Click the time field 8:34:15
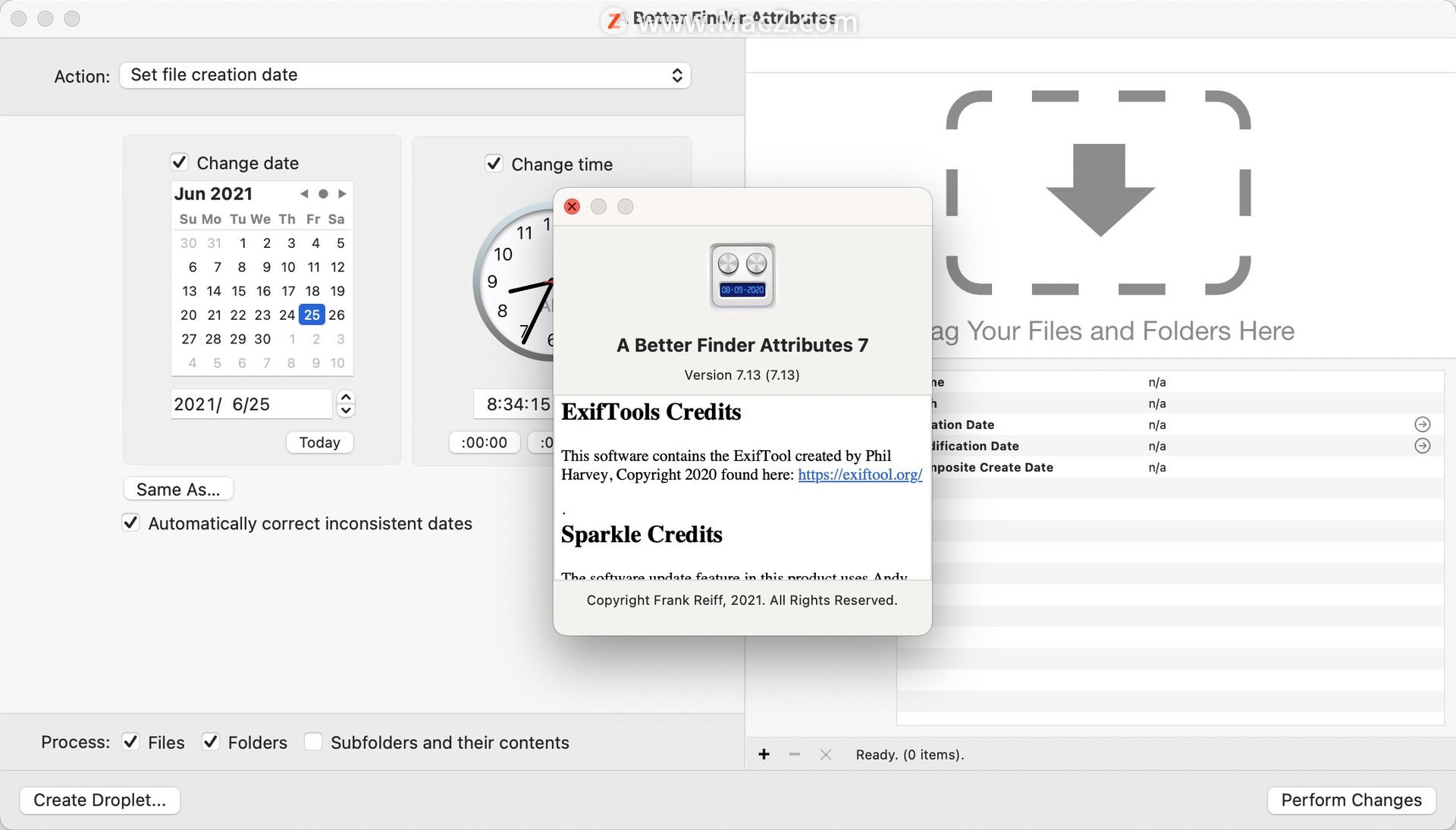 point(513,404)
